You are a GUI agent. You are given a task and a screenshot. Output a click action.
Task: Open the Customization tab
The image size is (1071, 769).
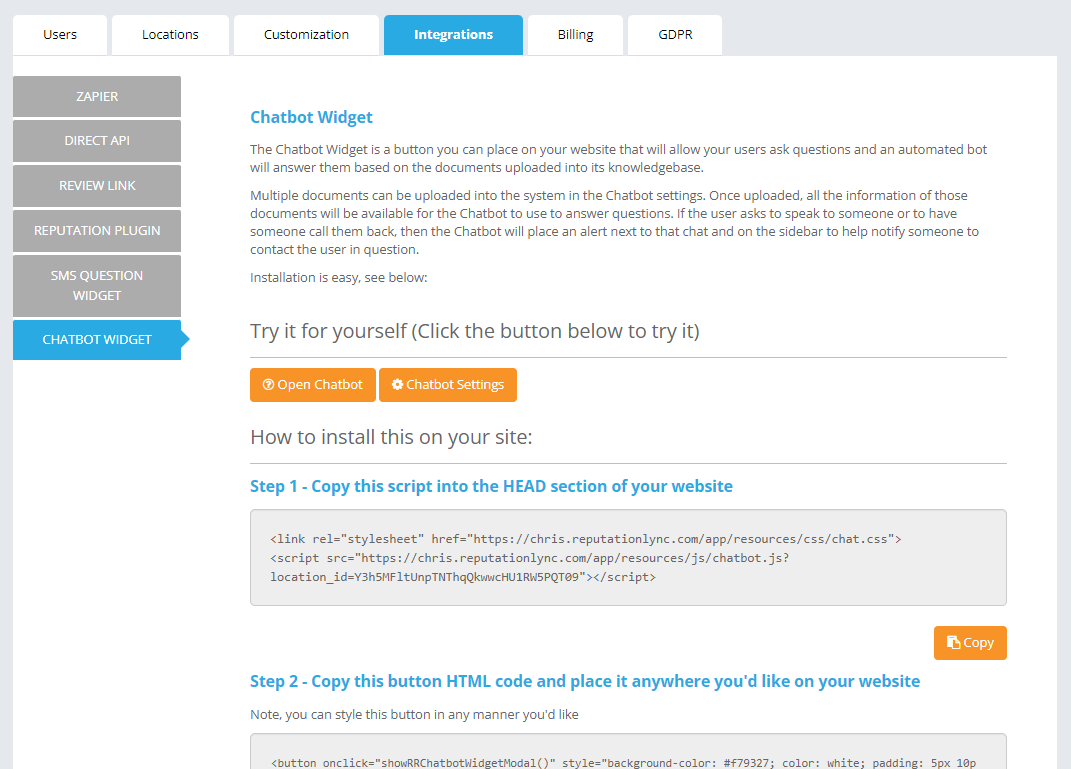tap(306, 34)
